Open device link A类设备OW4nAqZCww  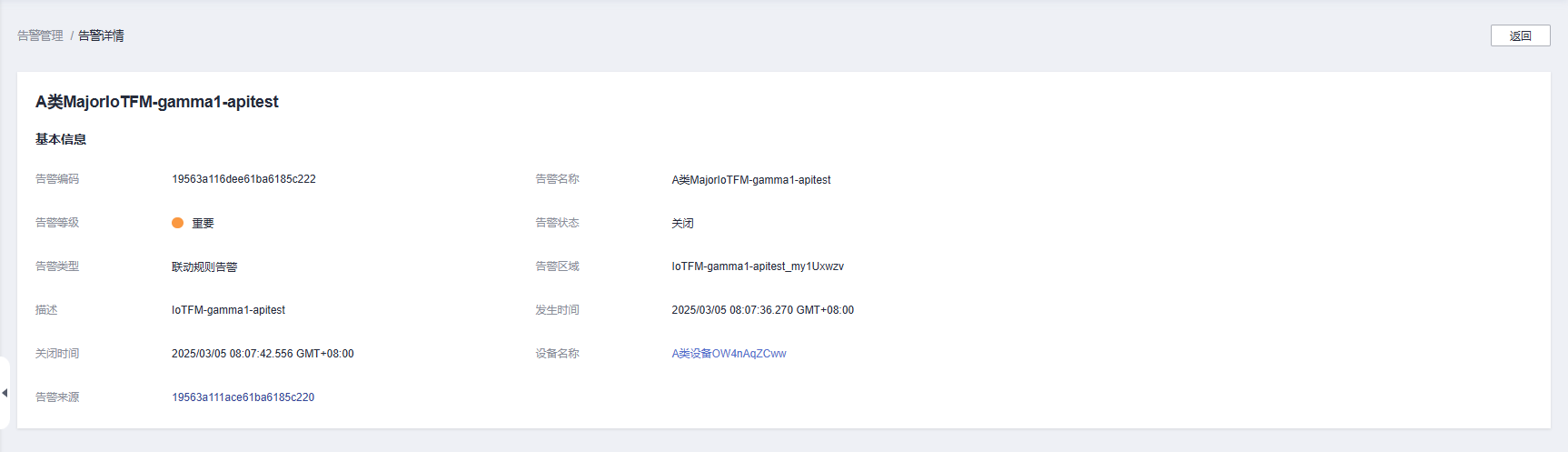[x=729, y=354]
